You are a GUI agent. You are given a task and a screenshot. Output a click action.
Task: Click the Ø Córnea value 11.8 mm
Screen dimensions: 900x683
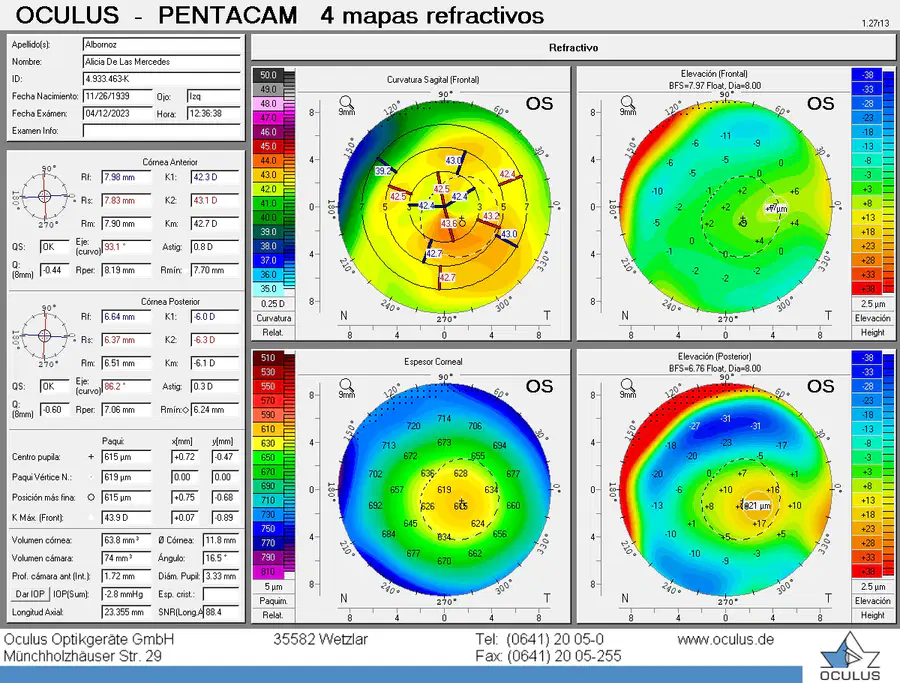221,540
